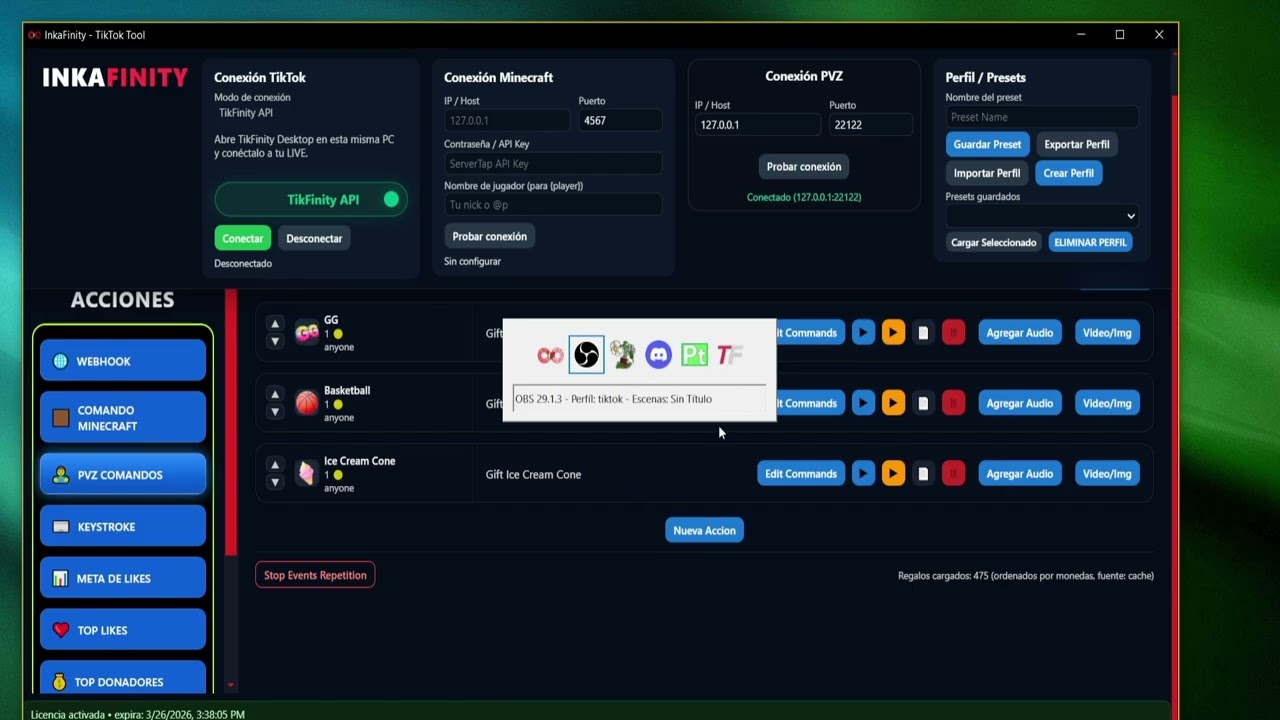The height and width of the screenshot is (720, 1280).
Task: Click the orange play icon in the Basketball row
Action: [x=894, y=403]
